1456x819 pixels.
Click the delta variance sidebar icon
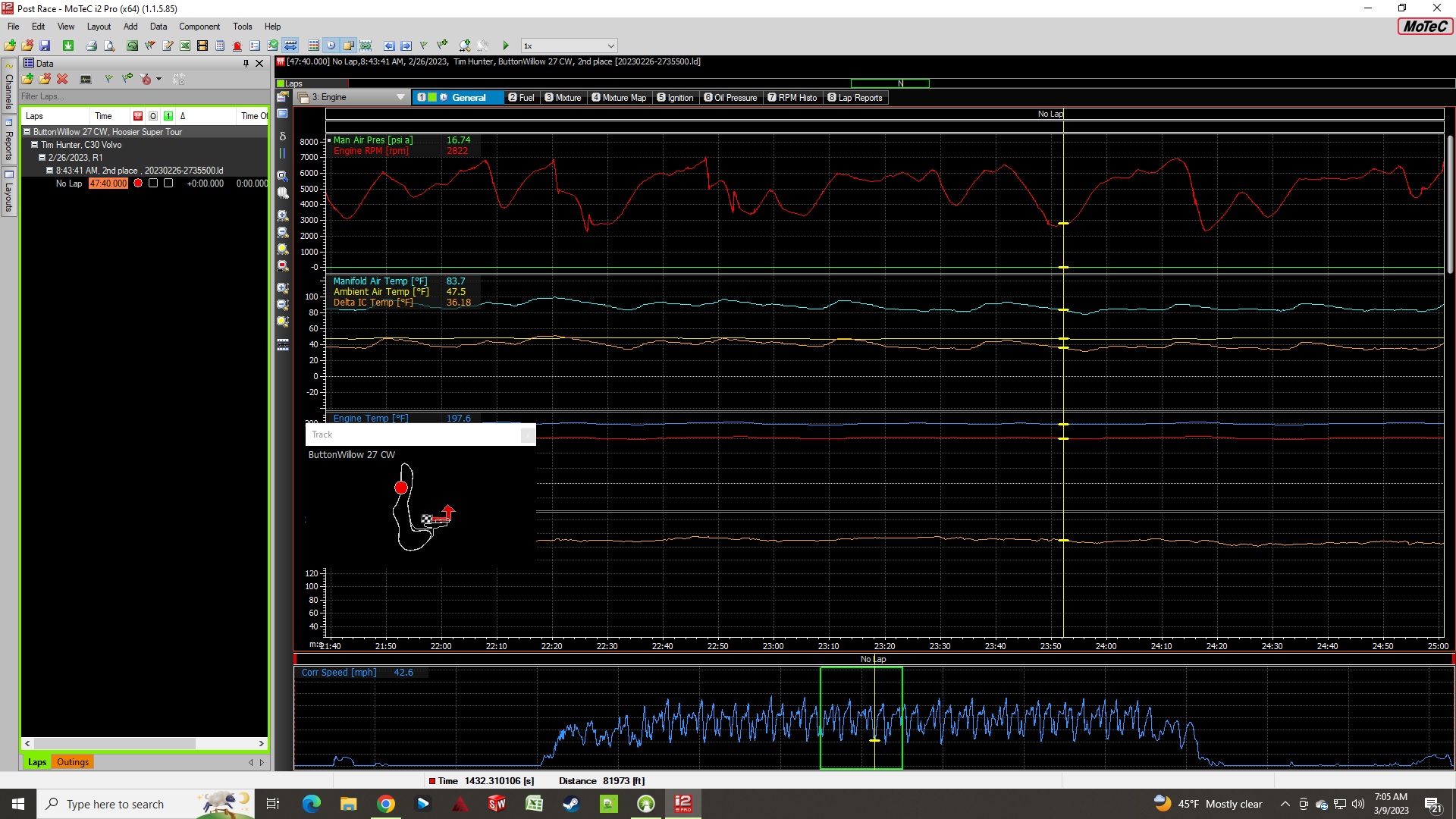[x=283, y=136]
